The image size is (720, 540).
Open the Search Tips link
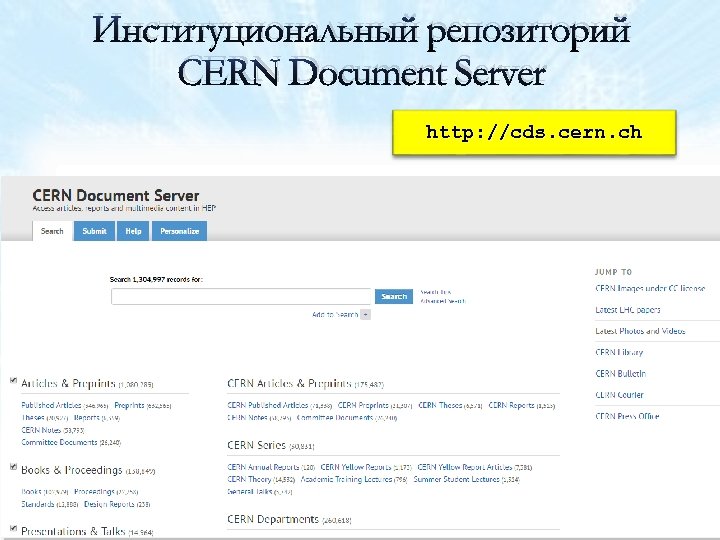pyautogui.click(x=436, y=292)
